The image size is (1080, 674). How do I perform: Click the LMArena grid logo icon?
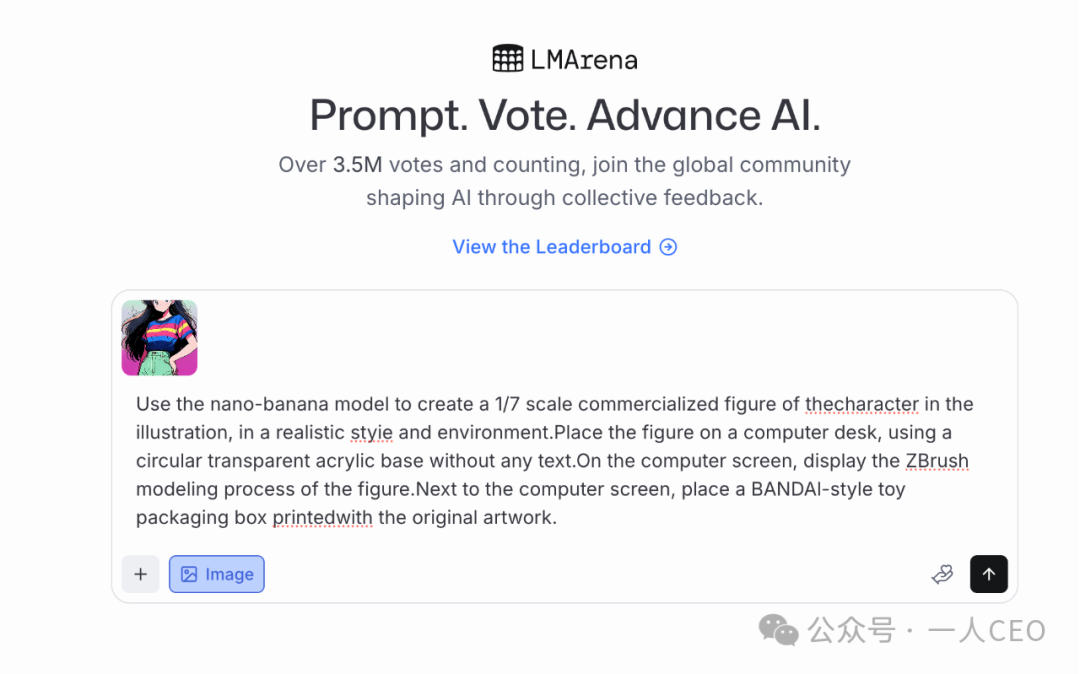point(508,59)
